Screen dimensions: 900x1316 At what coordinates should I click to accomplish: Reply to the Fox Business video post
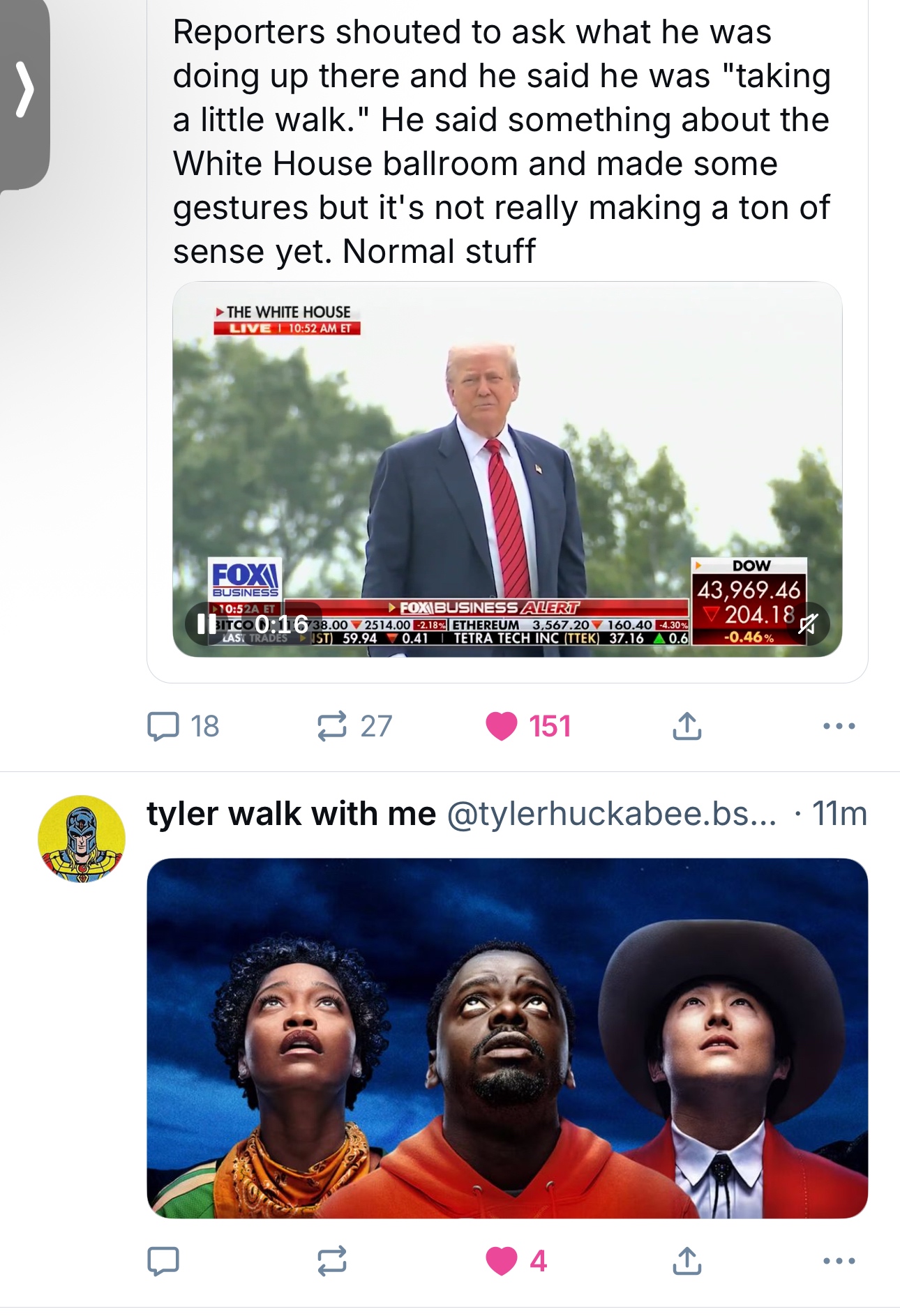pos(163,726)
